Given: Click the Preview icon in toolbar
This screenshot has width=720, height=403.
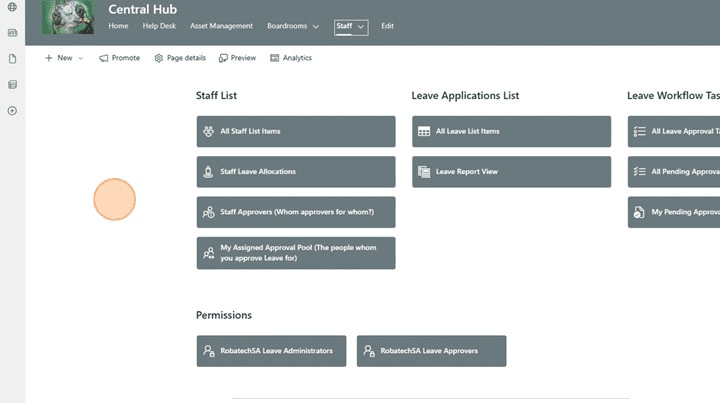Looking at the screenshot, I should [223, 58].
